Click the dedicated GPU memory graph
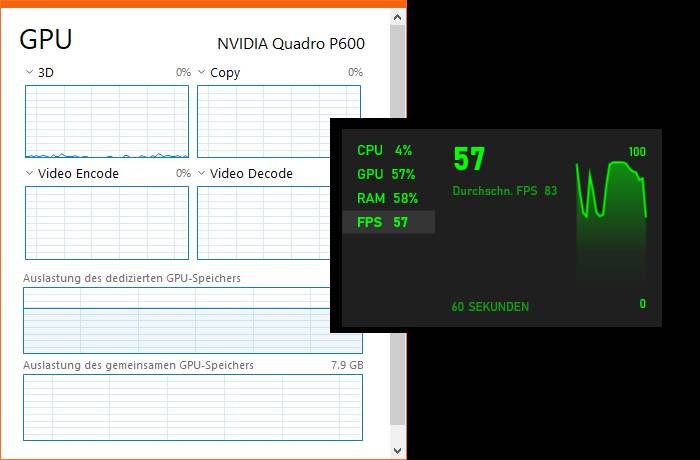This screenshot has width=700, height=460. point(177,320)
